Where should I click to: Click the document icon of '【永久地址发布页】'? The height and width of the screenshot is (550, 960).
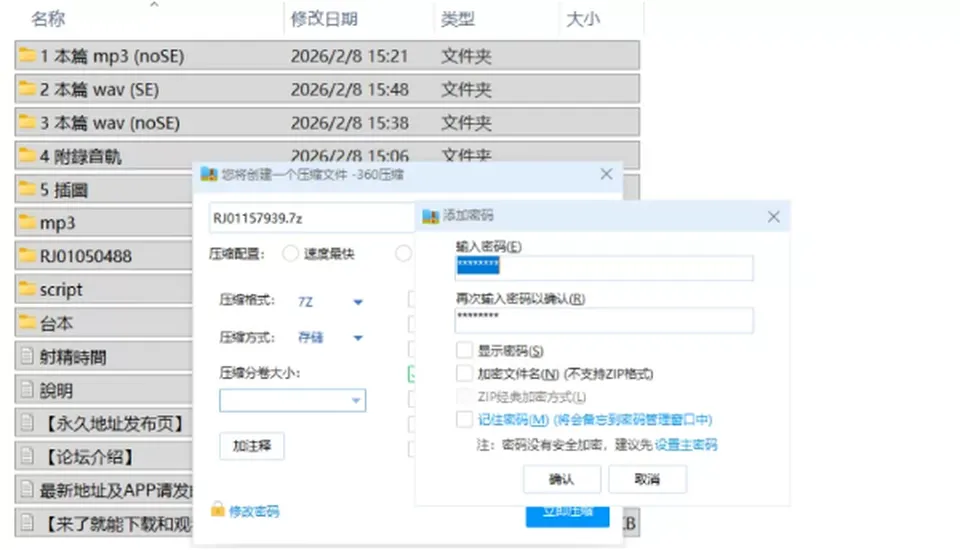pos(27,423)
